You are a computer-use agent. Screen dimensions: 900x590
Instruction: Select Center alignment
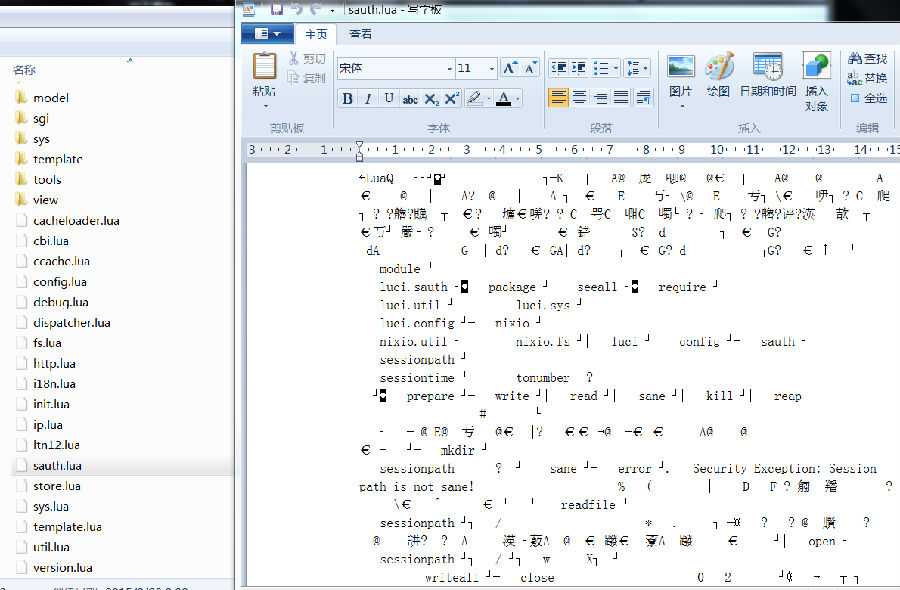pos(580,97)
